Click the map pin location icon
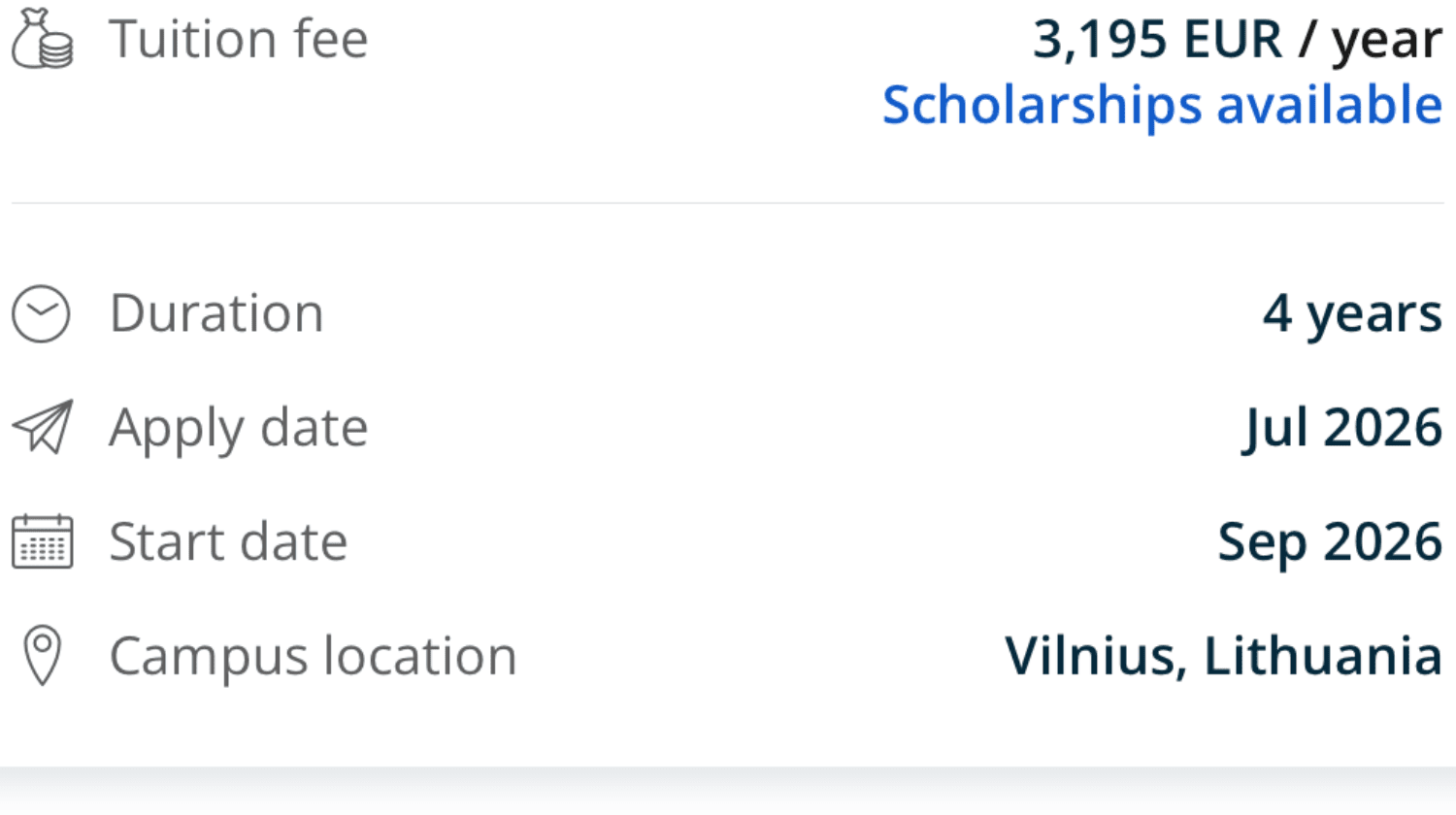 [x=42, y=656]
